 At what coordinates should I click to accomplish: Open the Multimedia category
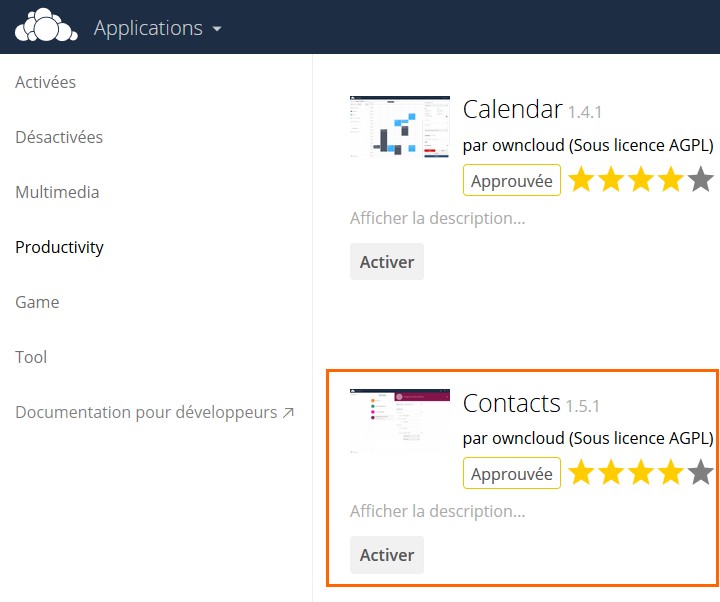pyautogui.click(x=57, y=192)
